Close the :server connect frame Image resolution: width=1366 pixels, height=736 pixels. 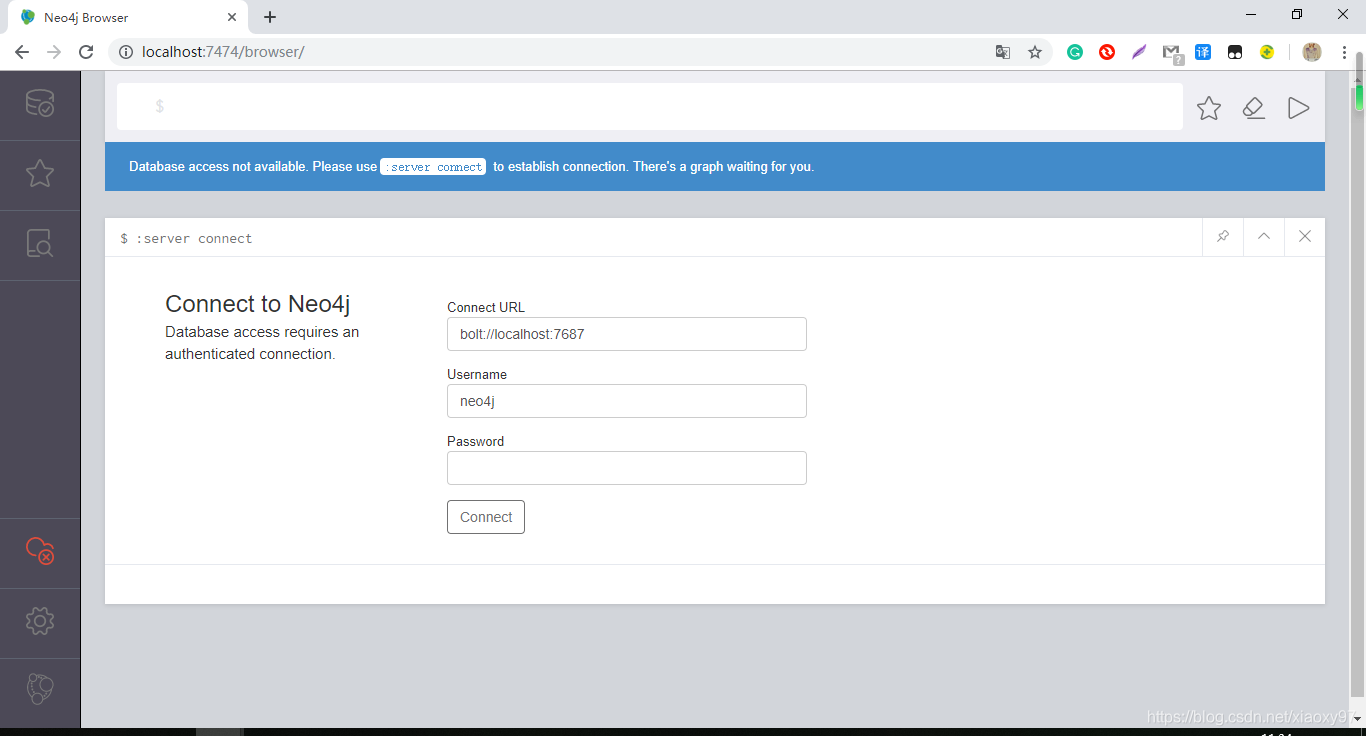(1305, 237)
